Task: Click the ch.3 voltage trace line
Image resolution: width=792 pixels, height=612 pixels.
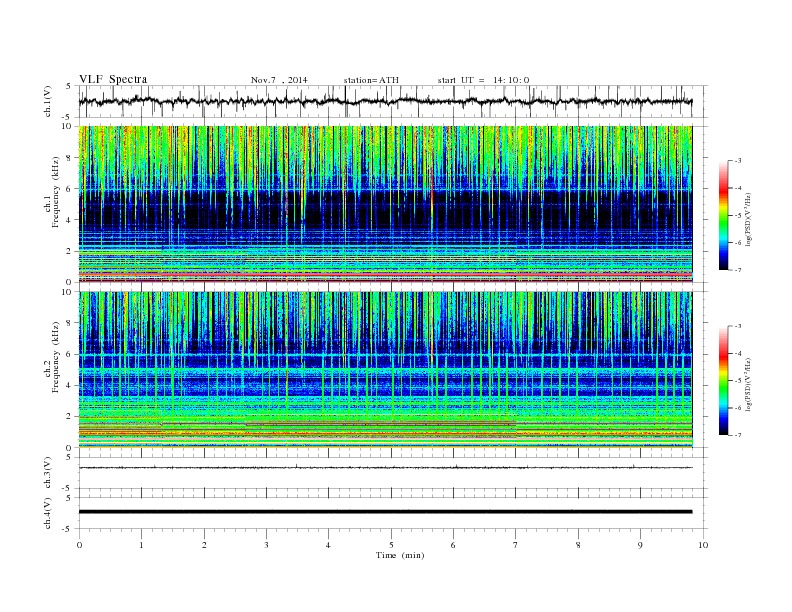Action: click(x=385, y=468)
